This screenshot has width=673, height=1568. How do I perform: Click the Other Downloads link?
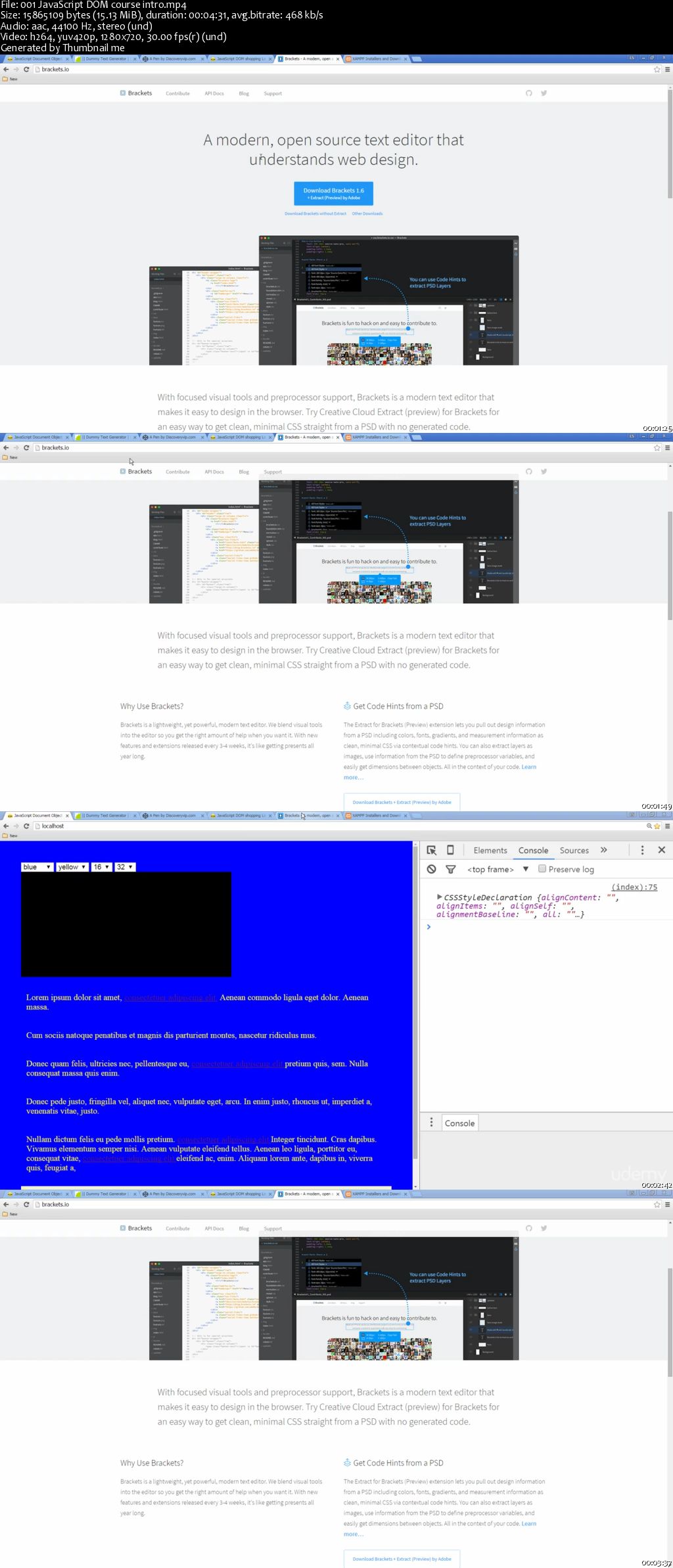pos(367,213)
